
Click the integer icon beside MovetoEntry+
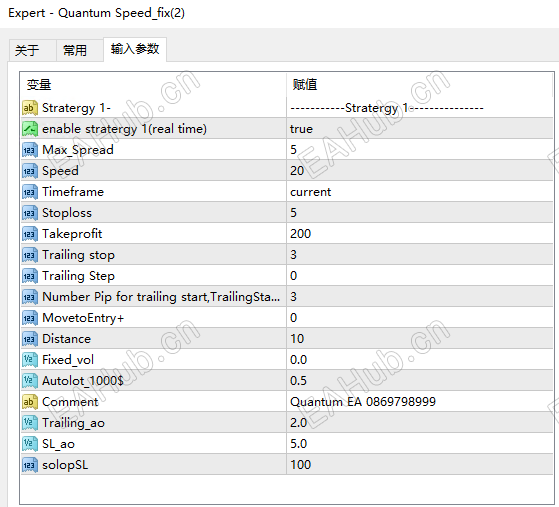[x=30, y=318]
